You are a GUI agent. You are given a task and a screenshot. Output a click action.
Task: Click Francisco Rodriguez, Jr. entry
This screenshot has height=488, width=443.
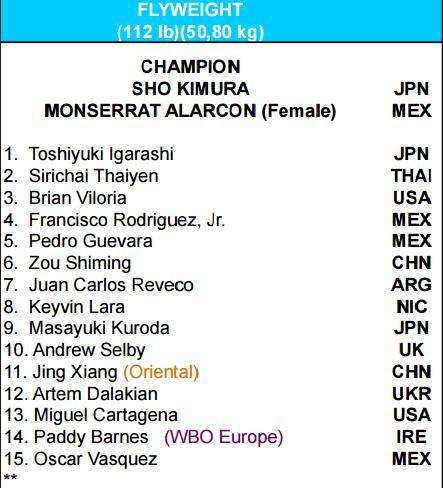(127, 220)
